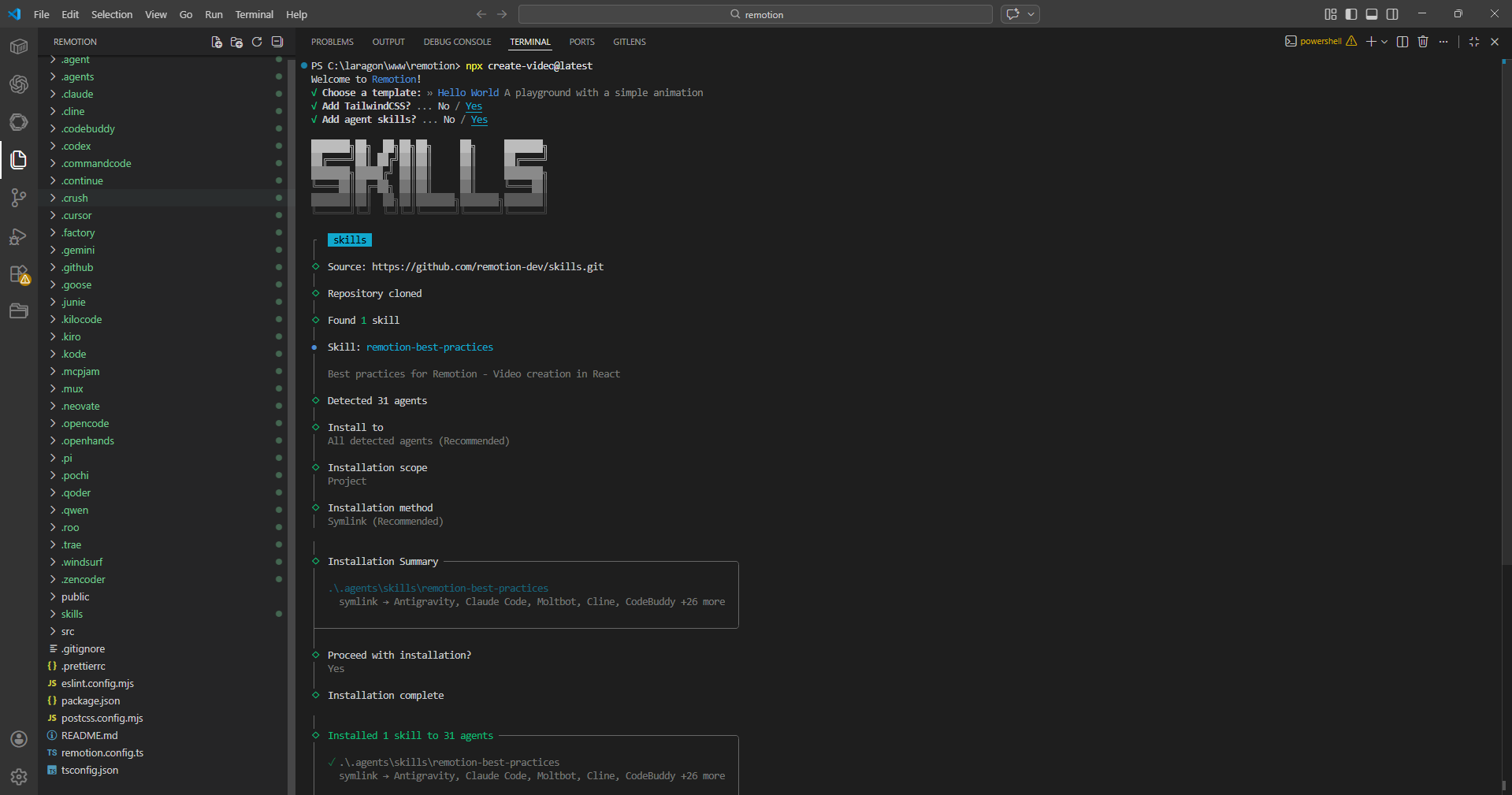Viewport: 1512px width, 795px height.
Task: Toggle the secondary side bar visibility
Action: tap(1392, 14)
